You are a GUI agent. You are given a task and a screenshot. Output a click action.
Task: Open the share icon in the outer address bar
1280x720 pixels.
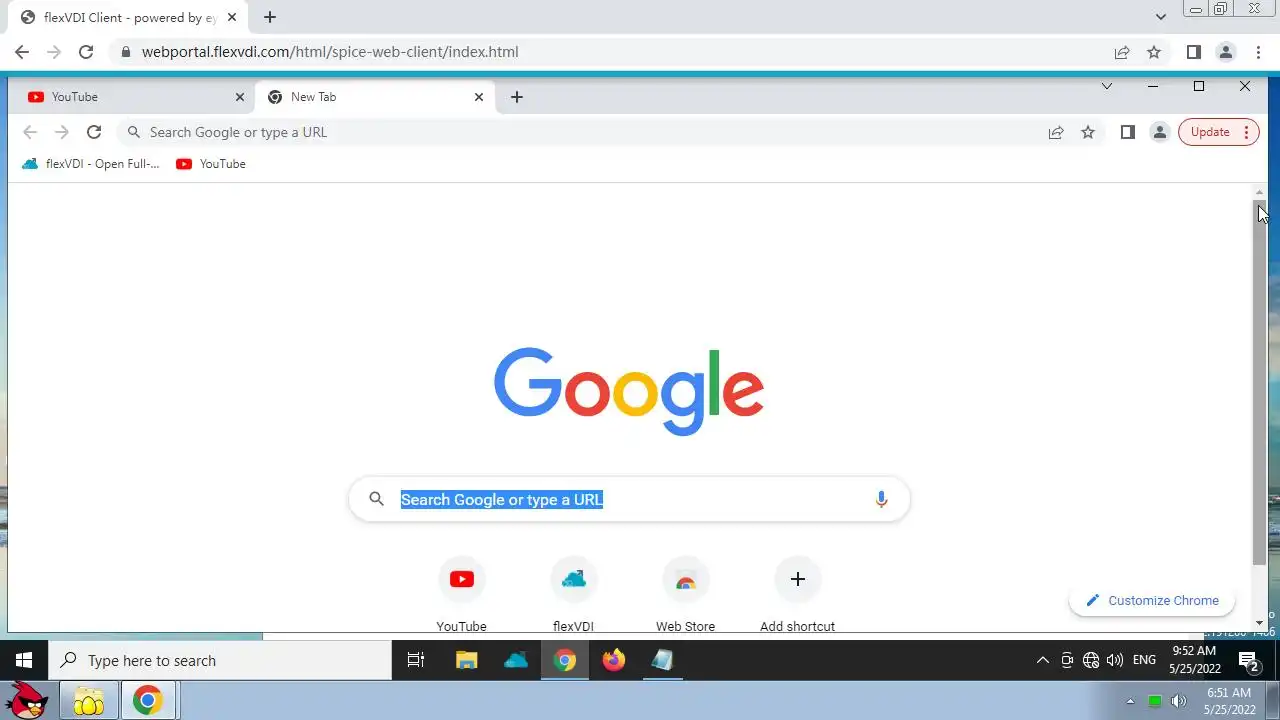(1122, 52)
